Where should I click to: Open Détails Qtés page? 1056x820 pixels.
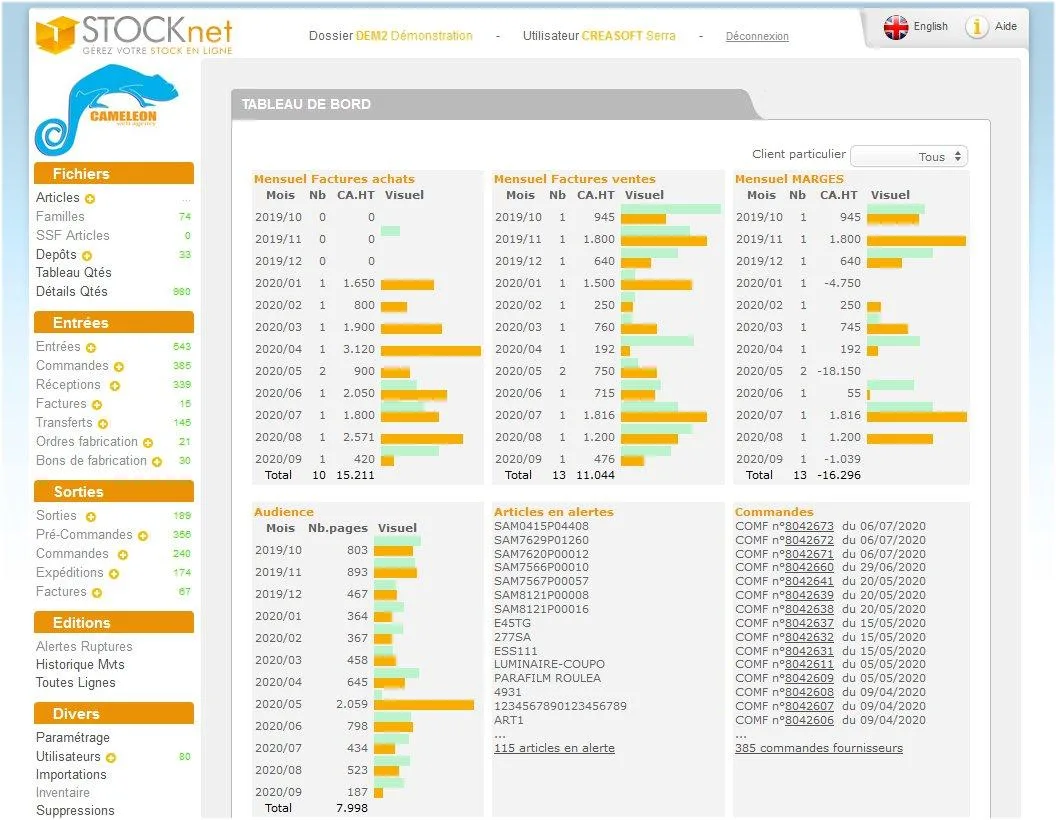click(x=71, y=291)
